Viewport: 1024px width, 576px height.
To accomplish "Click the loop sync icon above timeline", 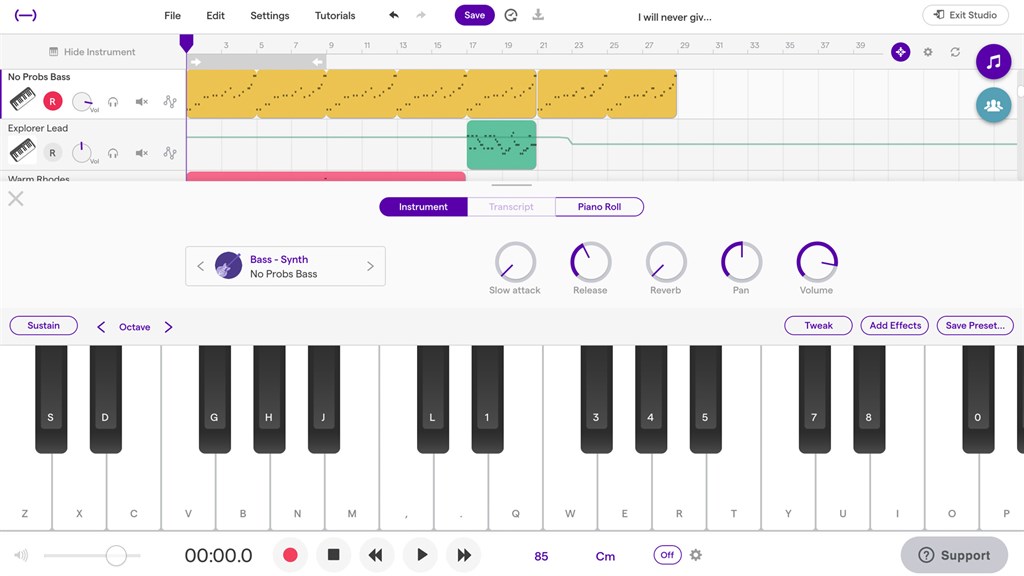I will (955, 52).
